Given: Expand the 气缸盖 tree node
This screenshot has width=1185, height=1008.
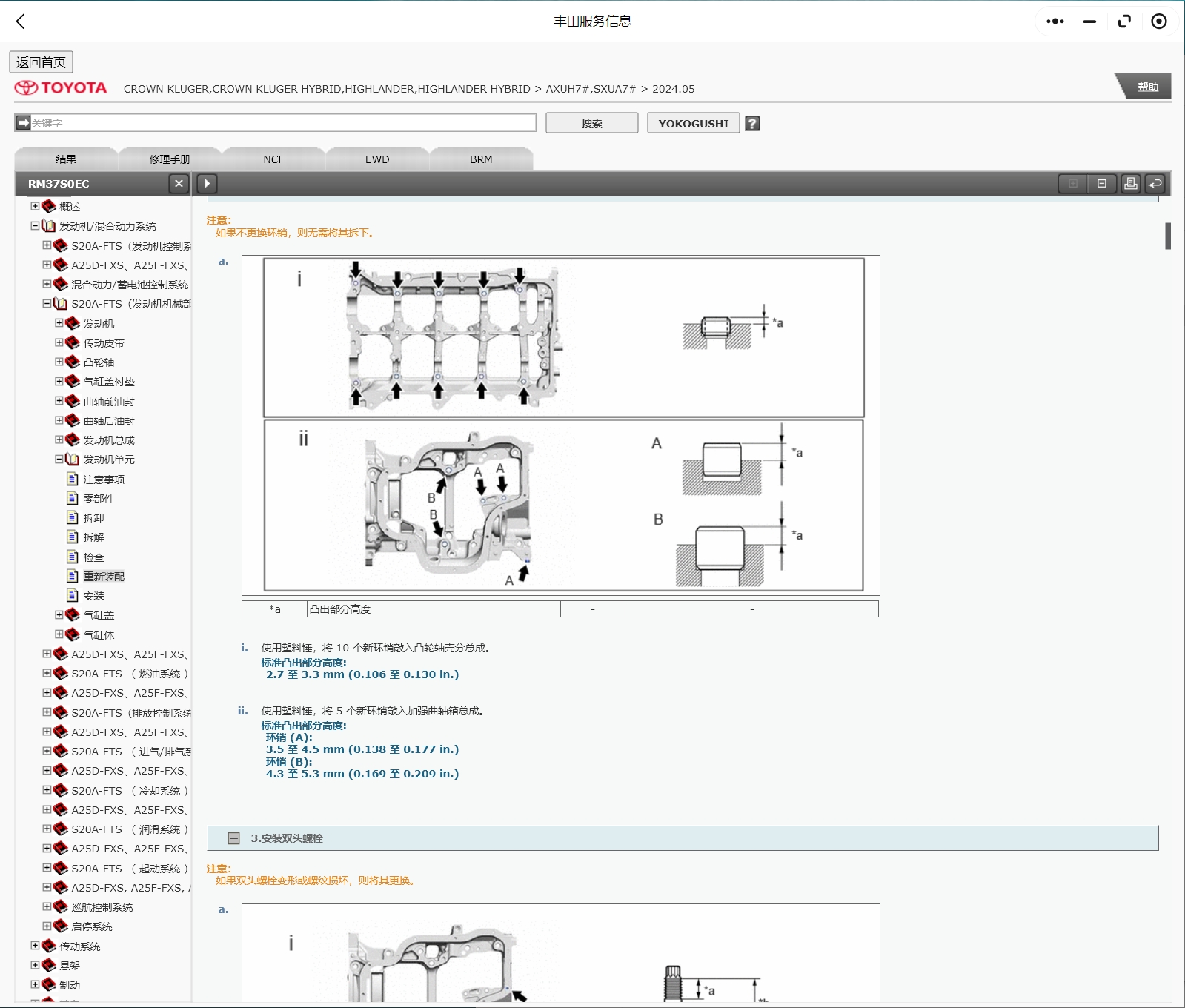Looking at the screenshot, I should (x=59, y=614).
